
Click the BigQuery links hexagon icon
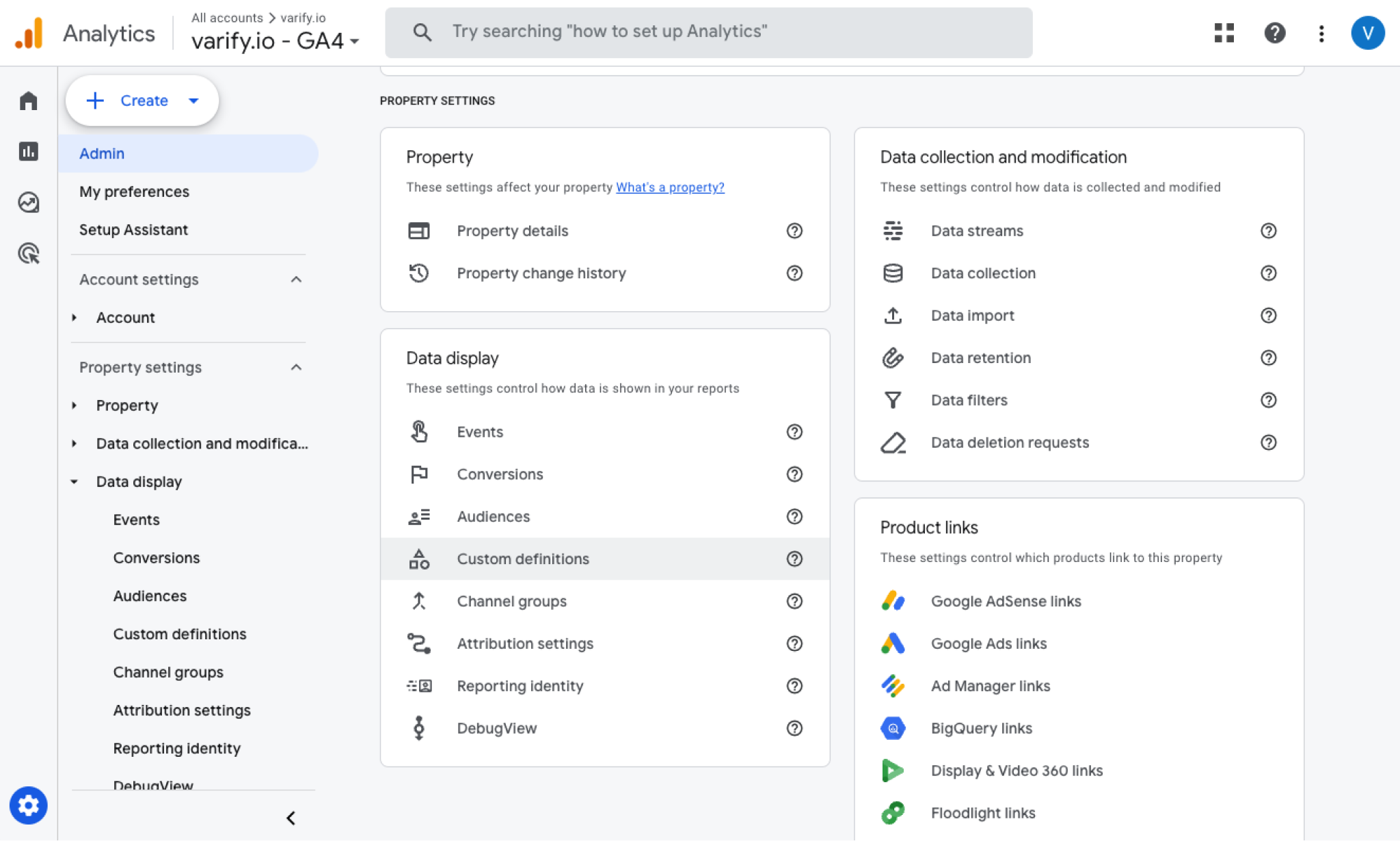[893, 728]
